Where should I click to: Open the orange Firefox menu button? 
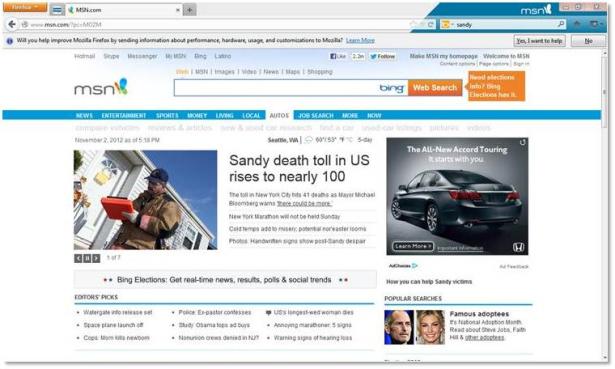[25, 7]
